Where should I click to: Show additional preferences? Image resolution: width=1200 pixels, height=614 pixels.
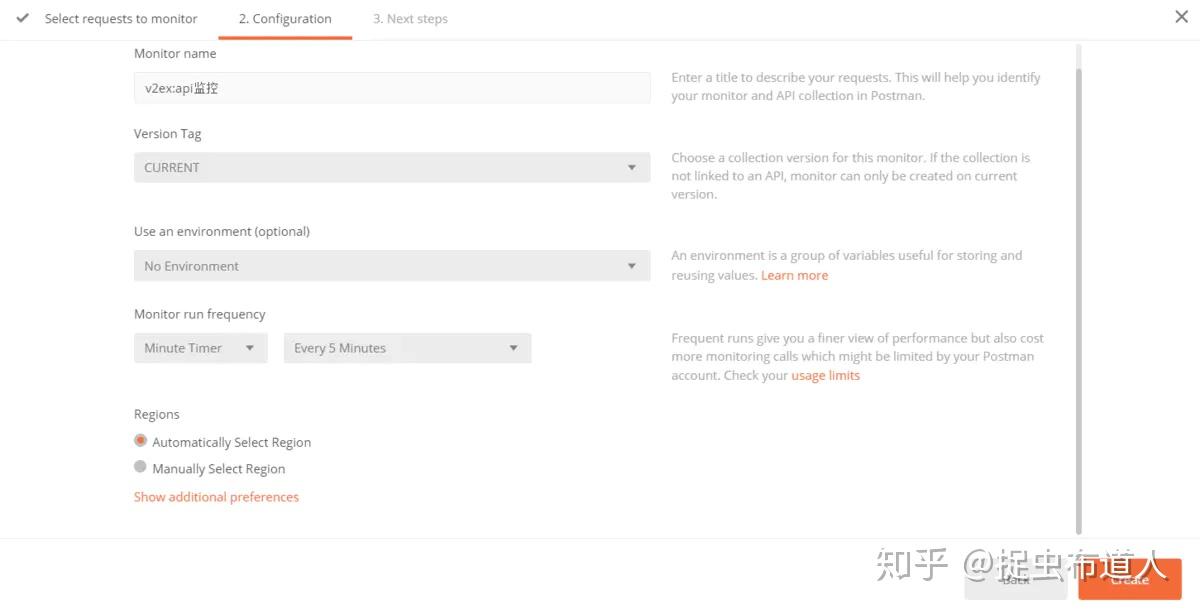[x=216, y=497]
